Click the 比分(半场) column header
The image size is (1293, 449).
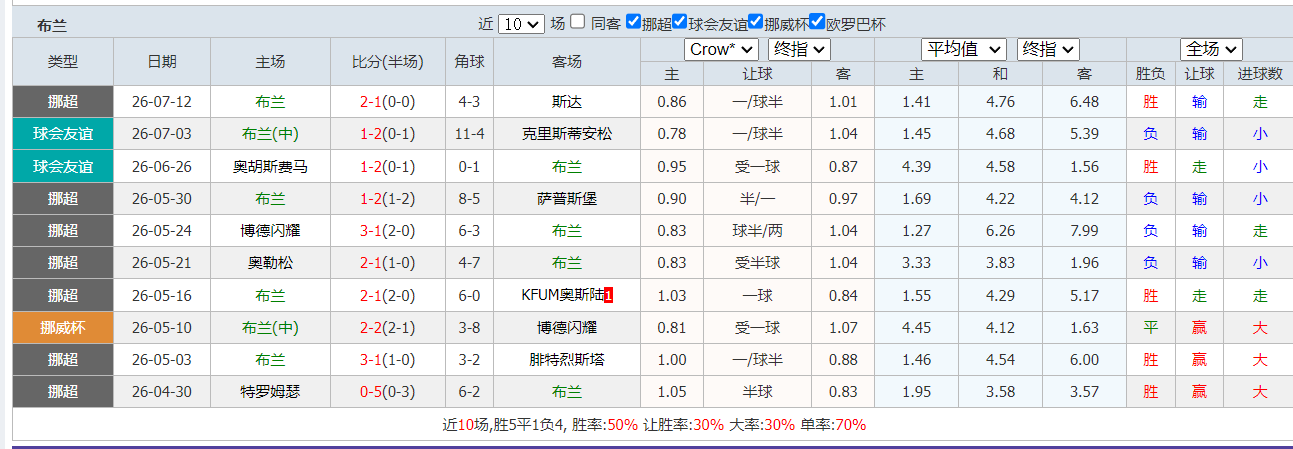click(388, 62)
